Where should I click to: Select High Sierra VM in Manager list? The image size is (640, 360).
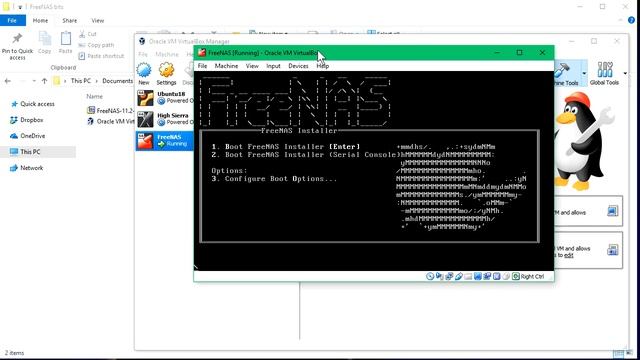[164, 119]
